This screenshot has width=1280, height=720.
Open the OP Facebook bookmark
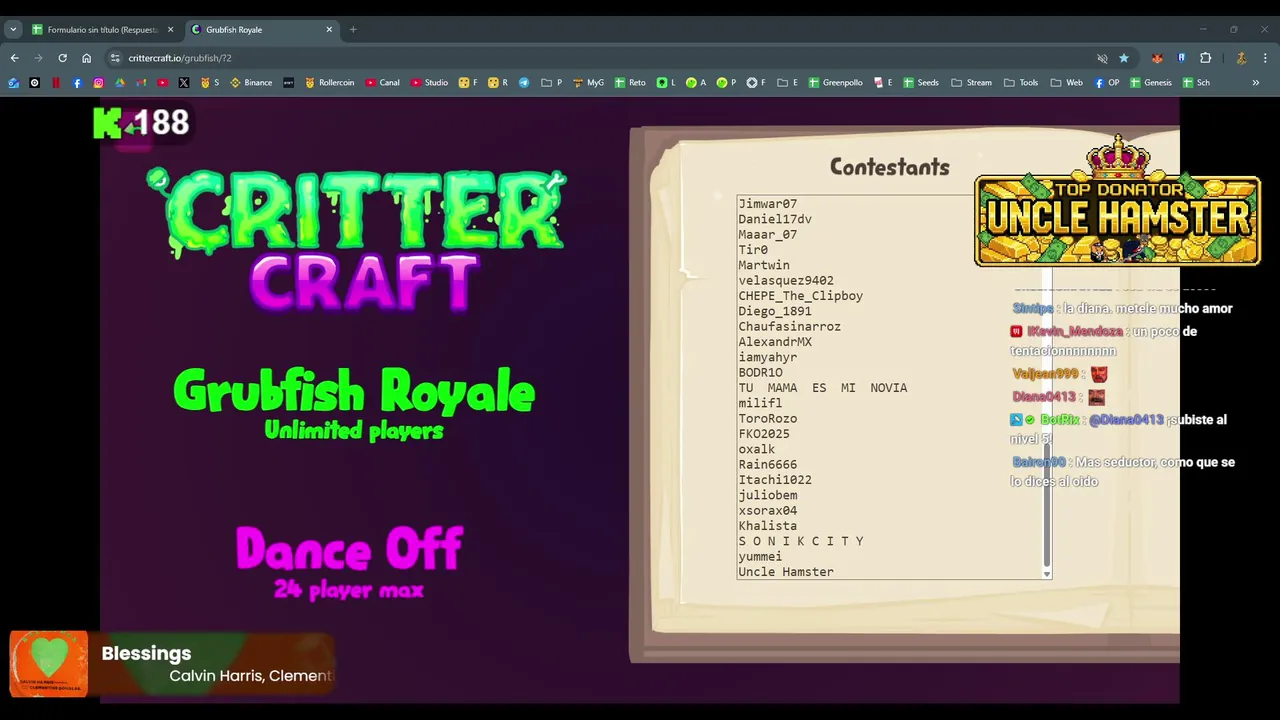1107,83
